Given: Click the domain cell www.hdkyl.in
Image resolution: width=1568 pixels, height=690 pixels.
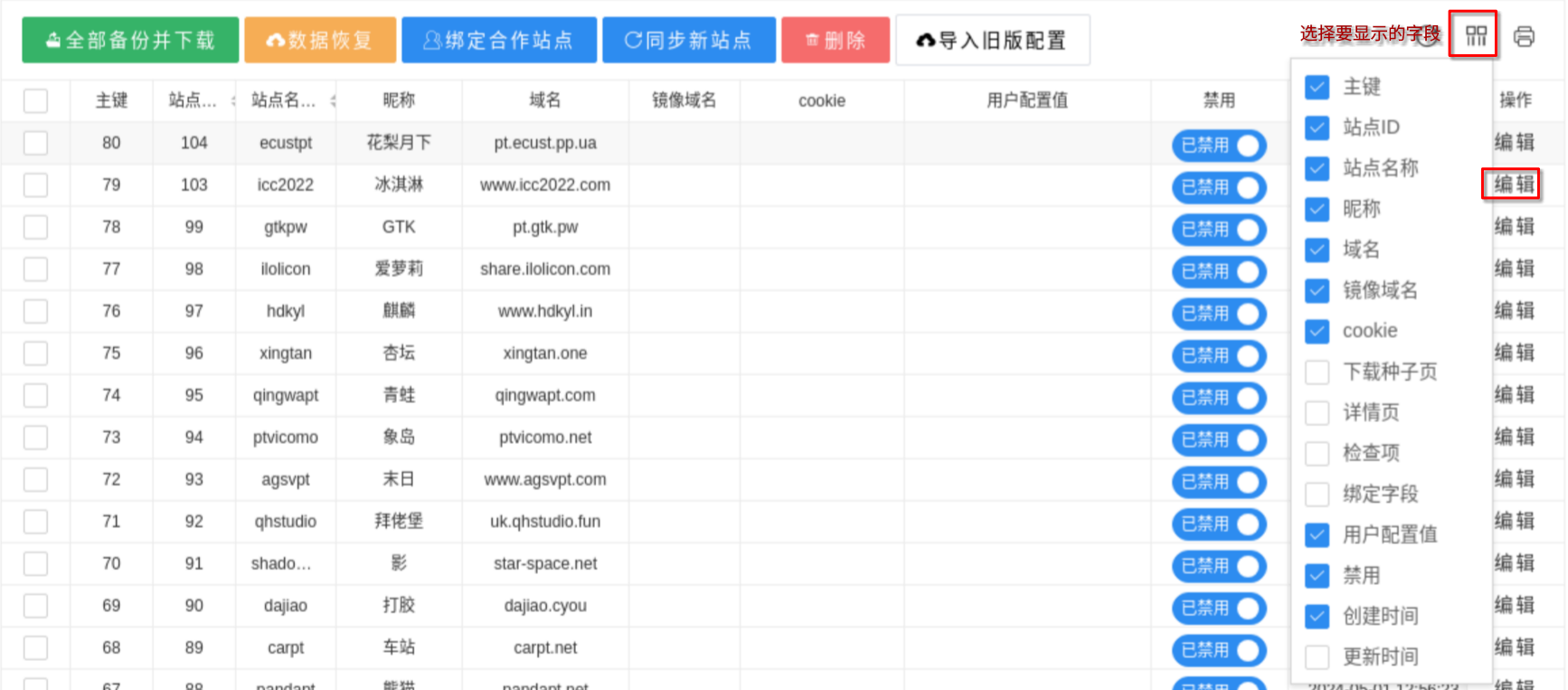Looking at the screenshot, I should click(545, 311).
